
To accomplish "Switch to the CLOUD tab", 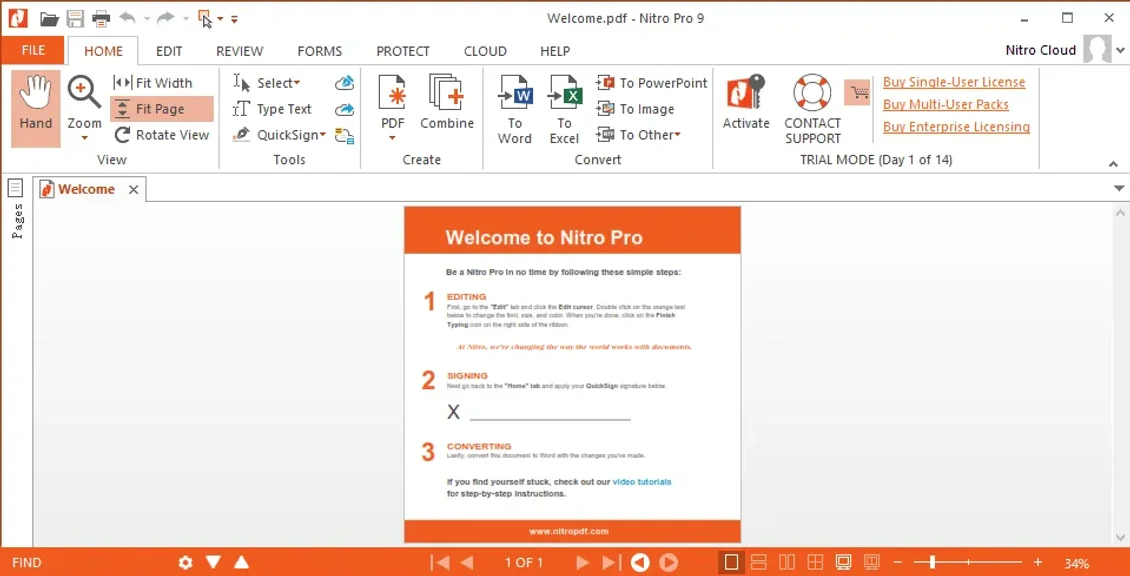I will pyautogui.click(x=485, y=51).
